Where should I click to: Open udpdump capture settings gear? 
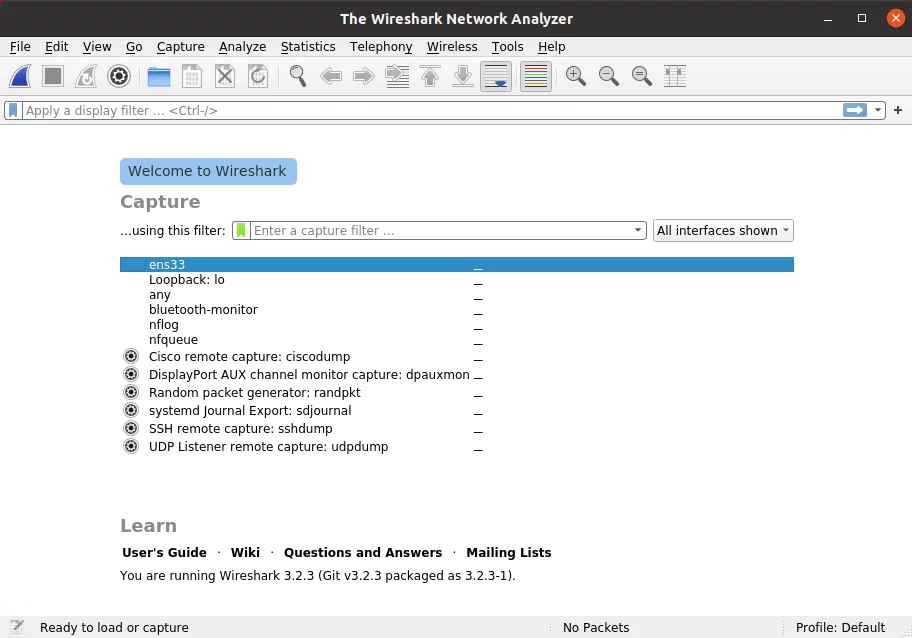131,447
